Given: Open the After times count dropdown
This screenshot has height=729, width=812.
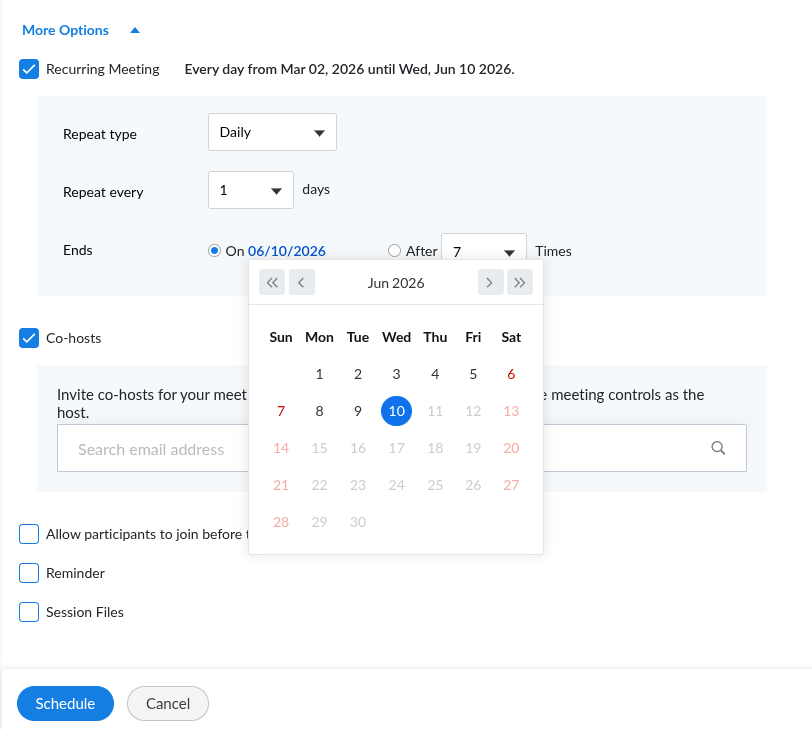Looking at the screenshot, I should tap(483, 252).
